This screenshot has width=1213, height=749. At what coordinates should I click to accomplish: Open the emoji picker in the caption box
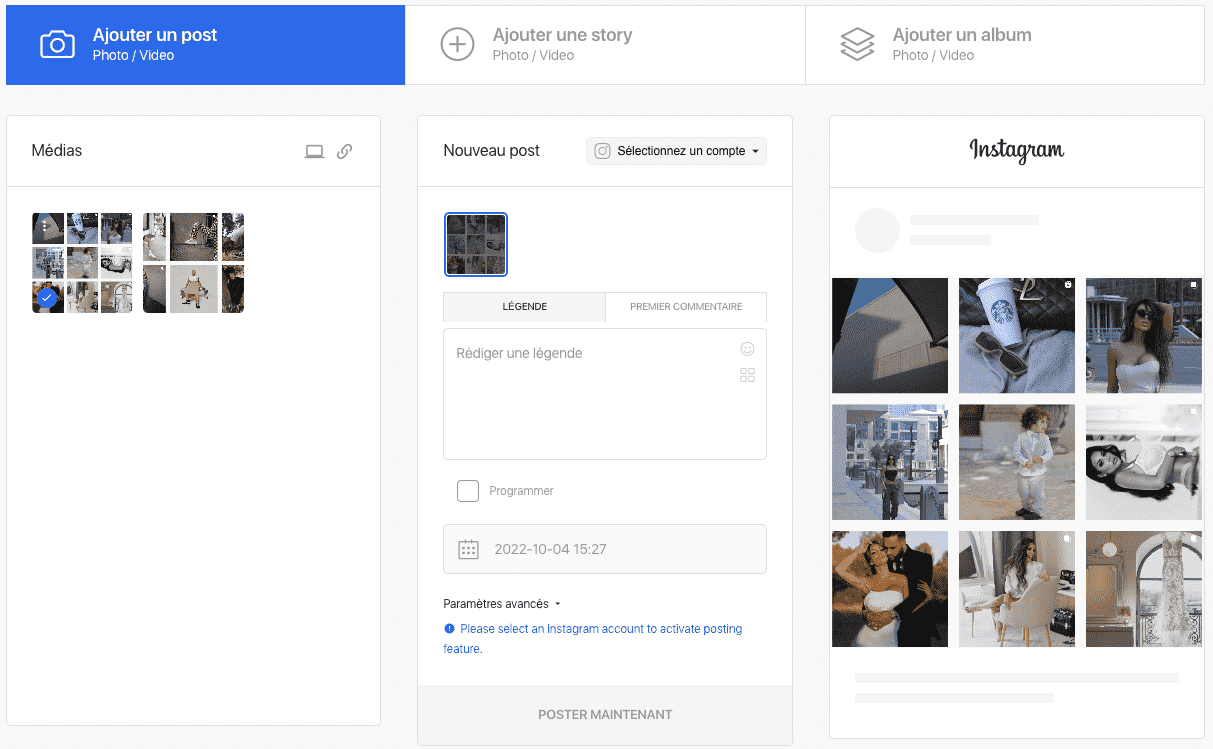tap(747, 349)
